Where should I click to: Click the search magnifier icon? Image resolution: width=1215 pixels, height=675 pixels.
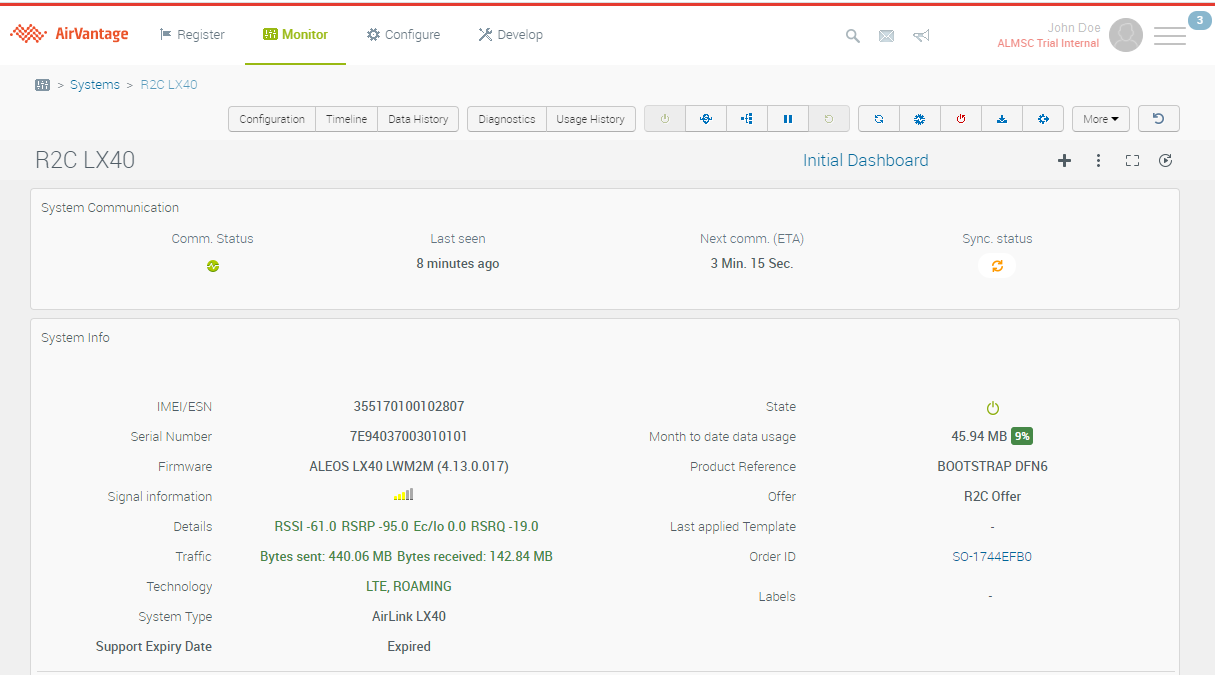pyautogui.click(x=853, y=36)
